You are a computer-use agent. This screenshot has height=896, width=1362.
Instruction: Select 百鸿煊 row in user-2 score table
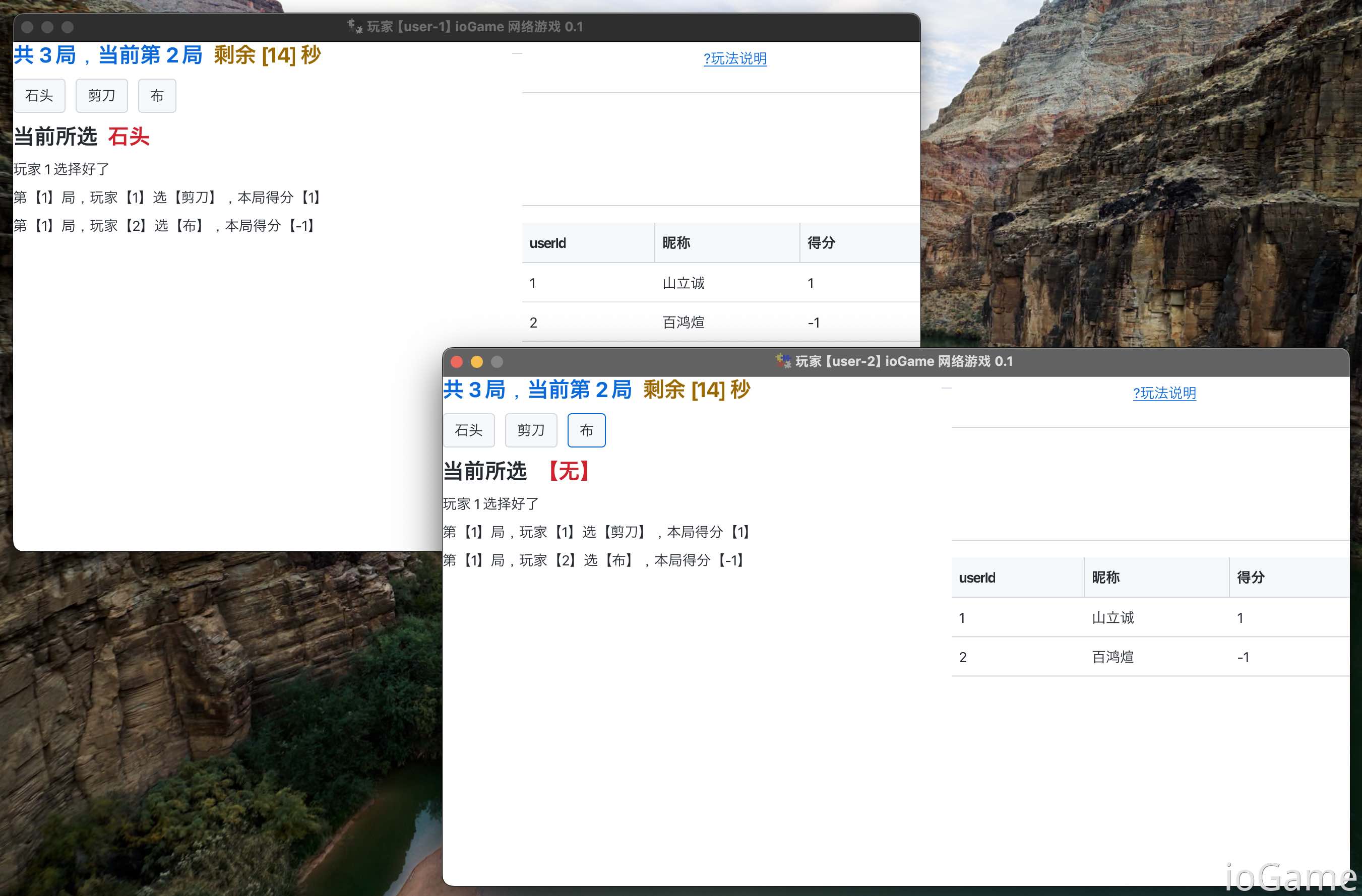click(x=1112, y=657)
